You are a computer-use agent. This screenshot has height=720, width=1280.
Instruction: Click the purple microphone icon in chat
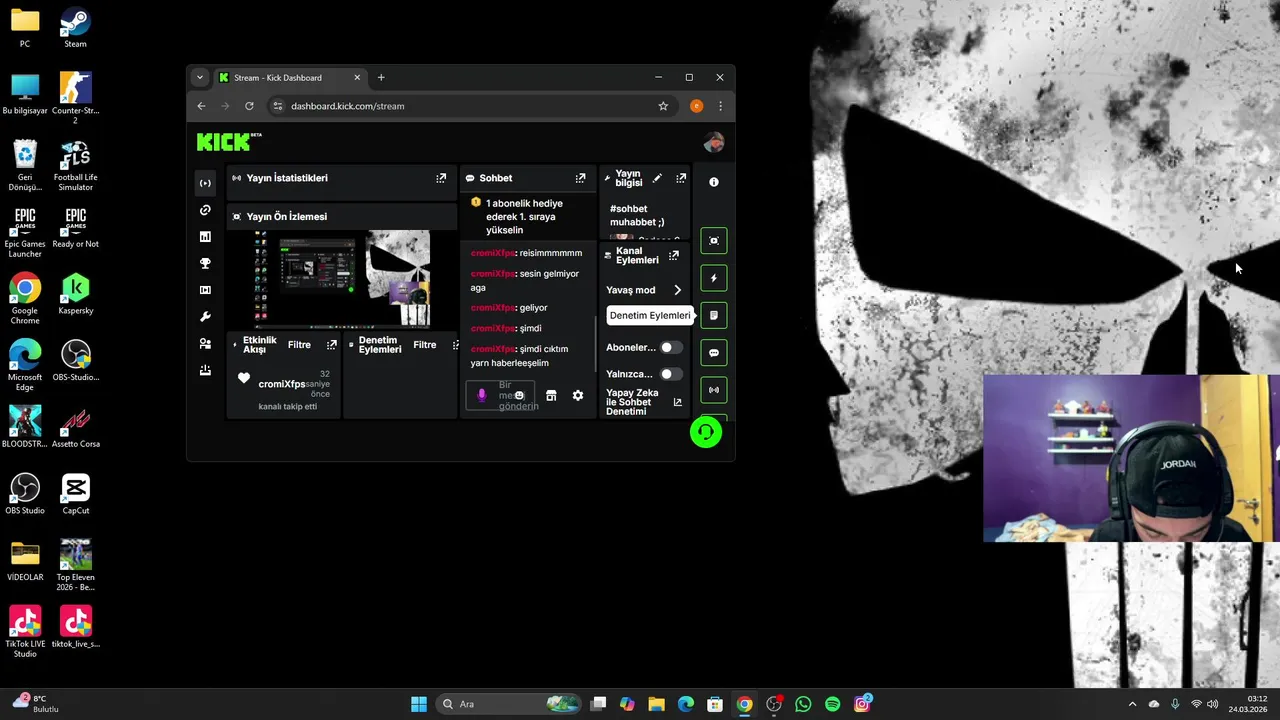481,395
